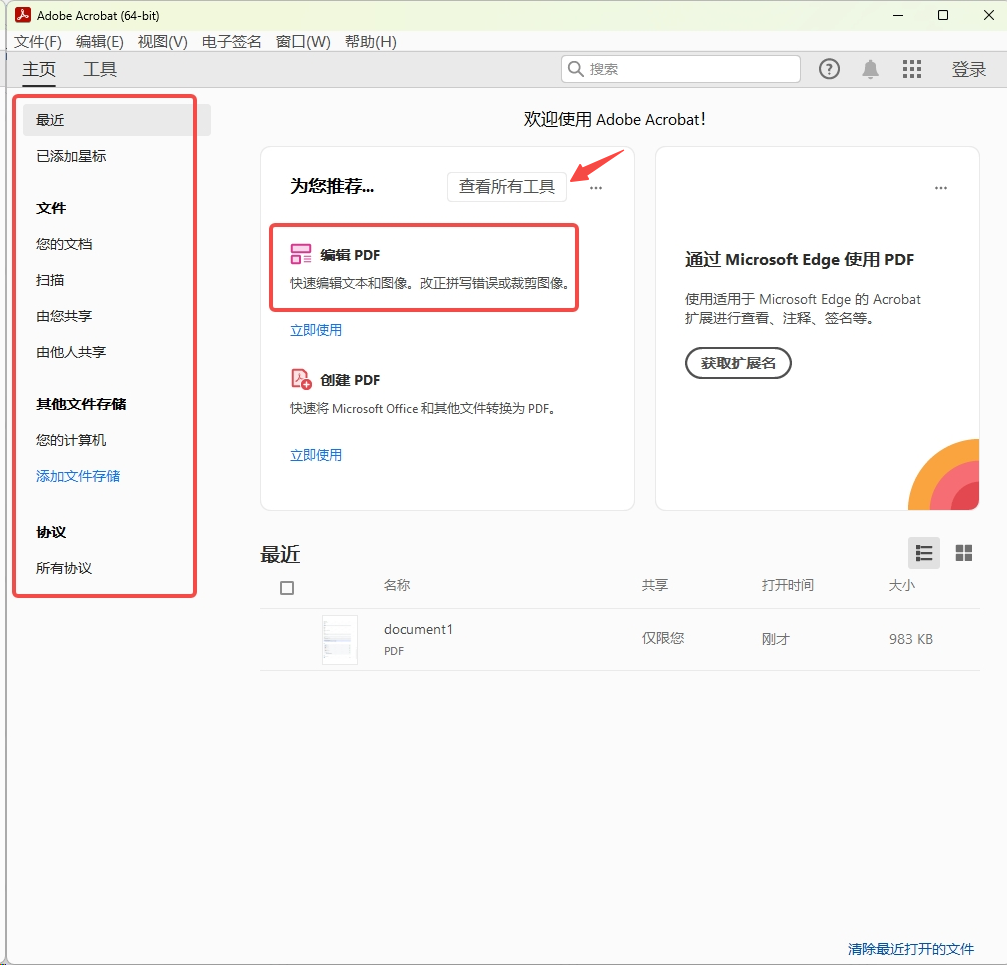Select 已添加星标 in the sidebar
This screenshot has width=1007, height=965.
tap(71, 156)
